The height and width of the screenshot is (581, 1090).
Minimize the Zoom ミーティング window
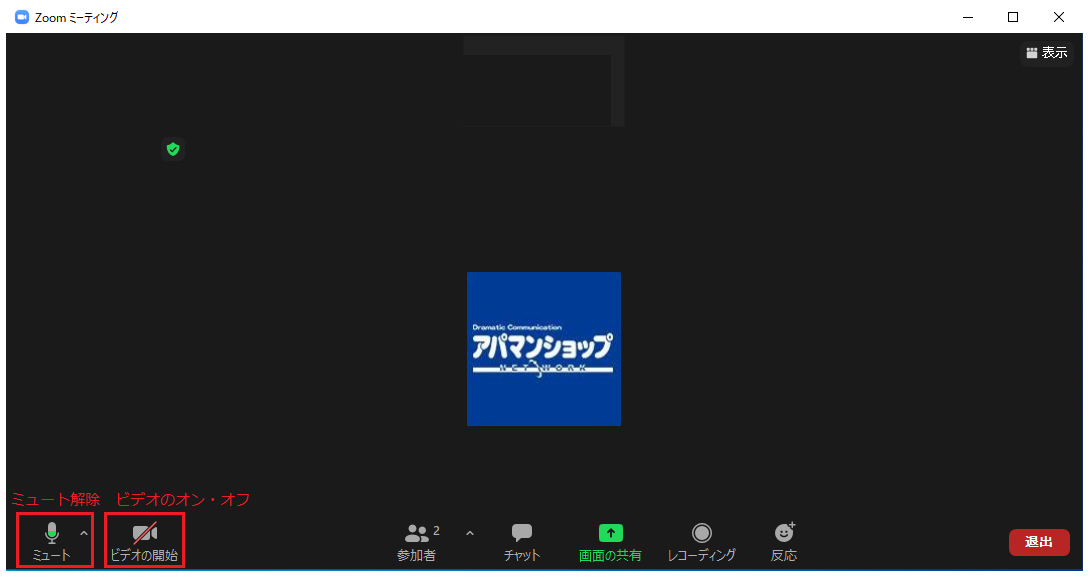coord(968,17)
